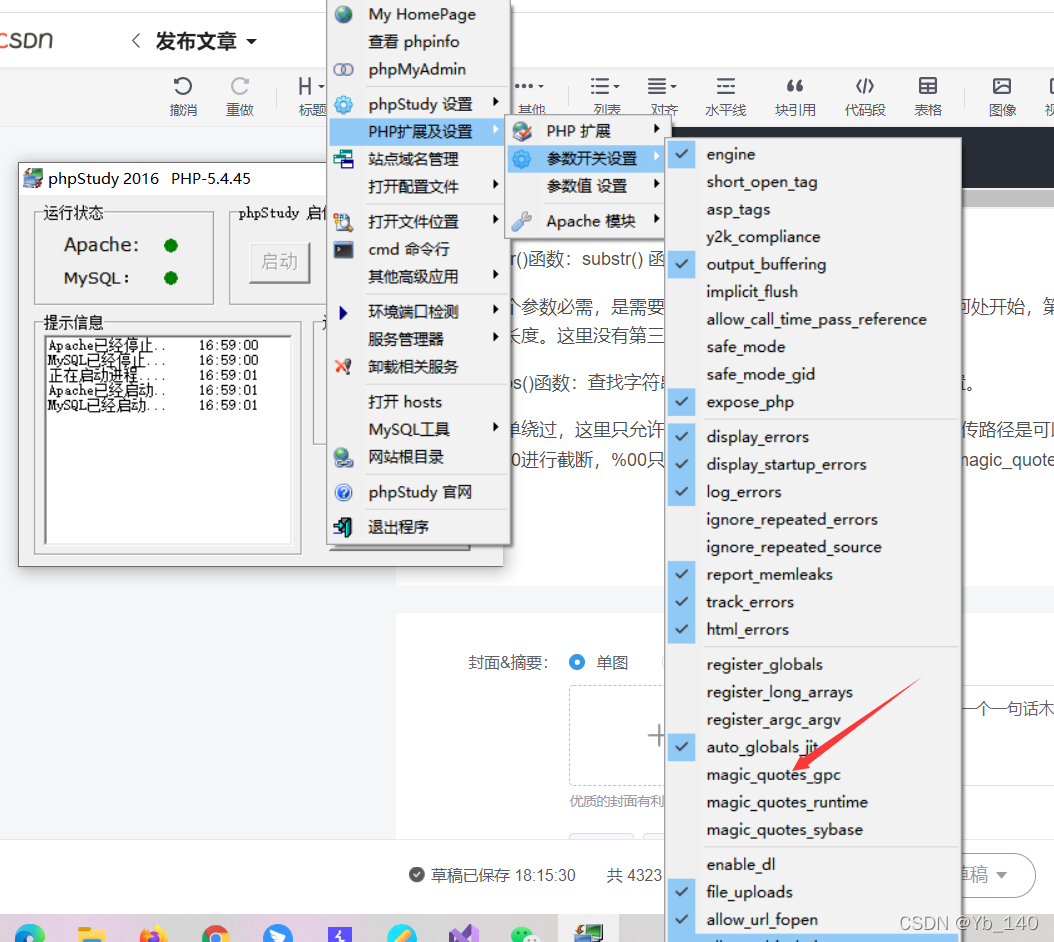
Task: Toggle html_errors setting
Action: [x=813, y=629]
